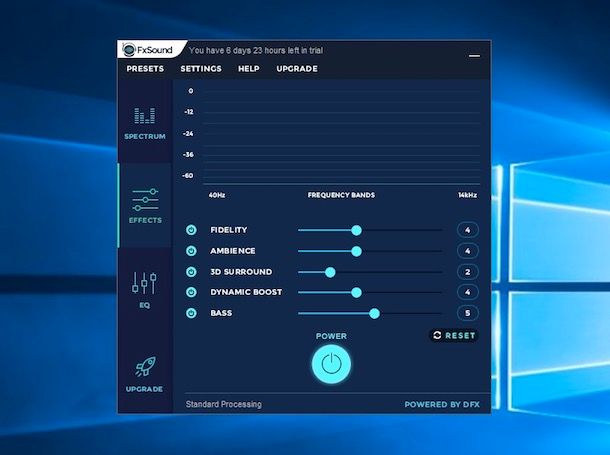Click the 'FIDELITY' effect label
610x455 pixels.
229,230
